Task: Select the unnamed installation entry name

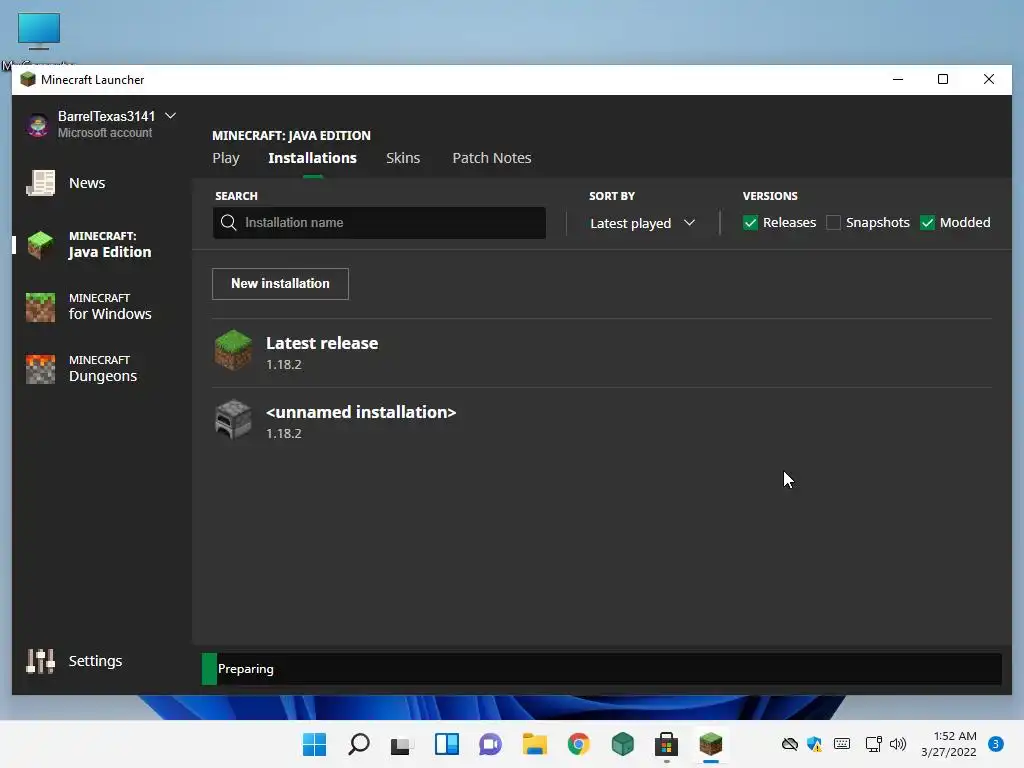Action: 361,412
